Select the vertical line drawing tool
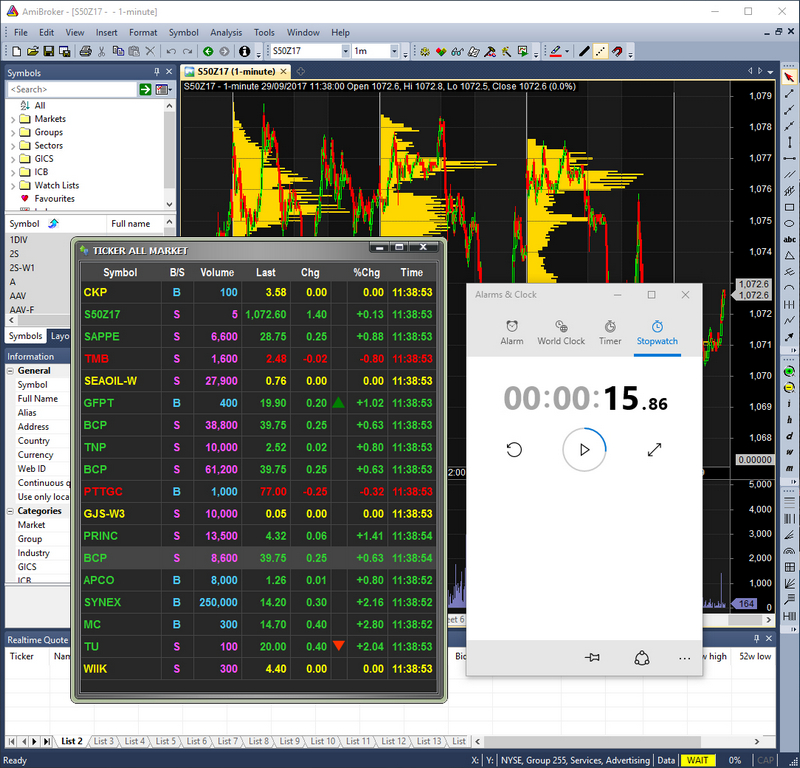Image resolution: width=800 pixels, height=768 pixels. coord(789,142)
